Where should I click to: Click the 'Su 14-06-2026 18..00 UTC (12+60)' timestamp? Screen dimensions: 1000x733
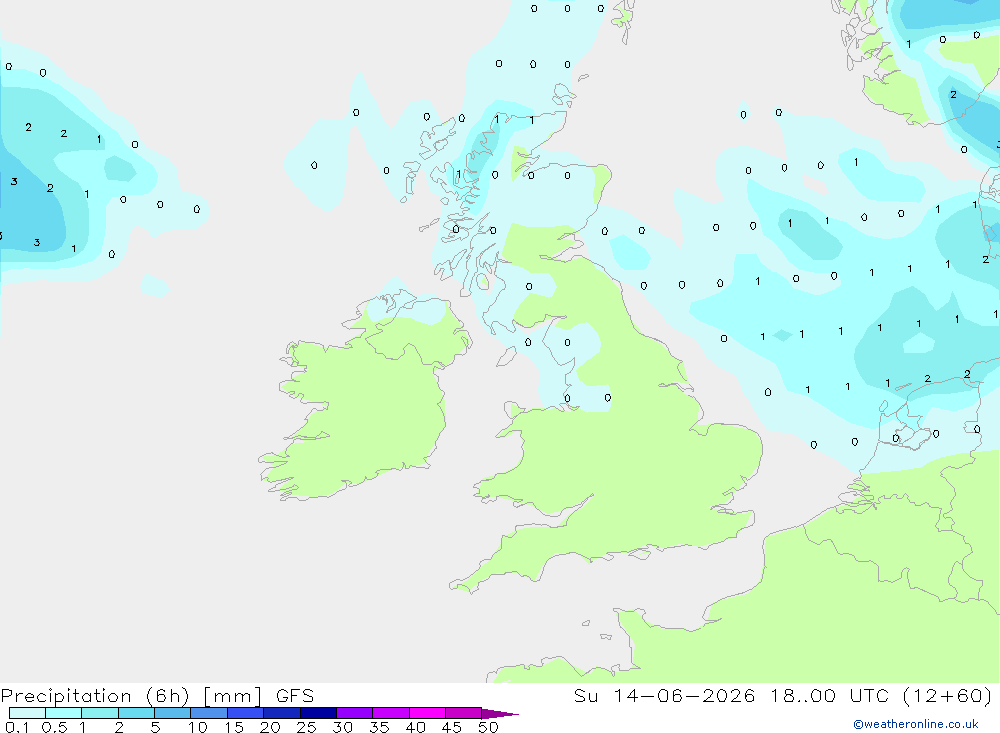click(x=783, y=696)
